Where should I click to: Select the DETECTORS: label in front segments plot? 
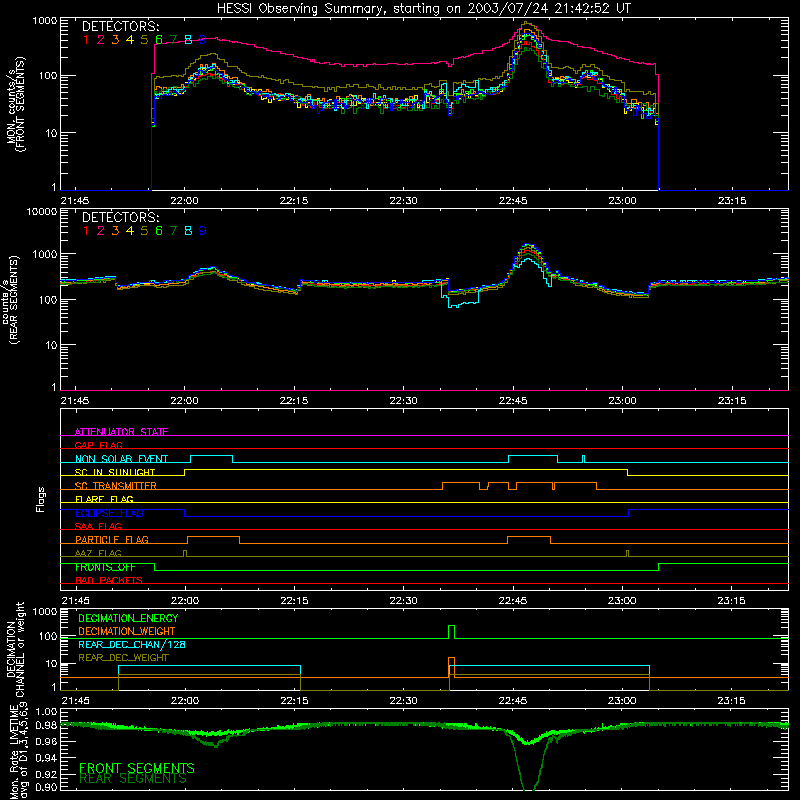(x=120, y=27)
